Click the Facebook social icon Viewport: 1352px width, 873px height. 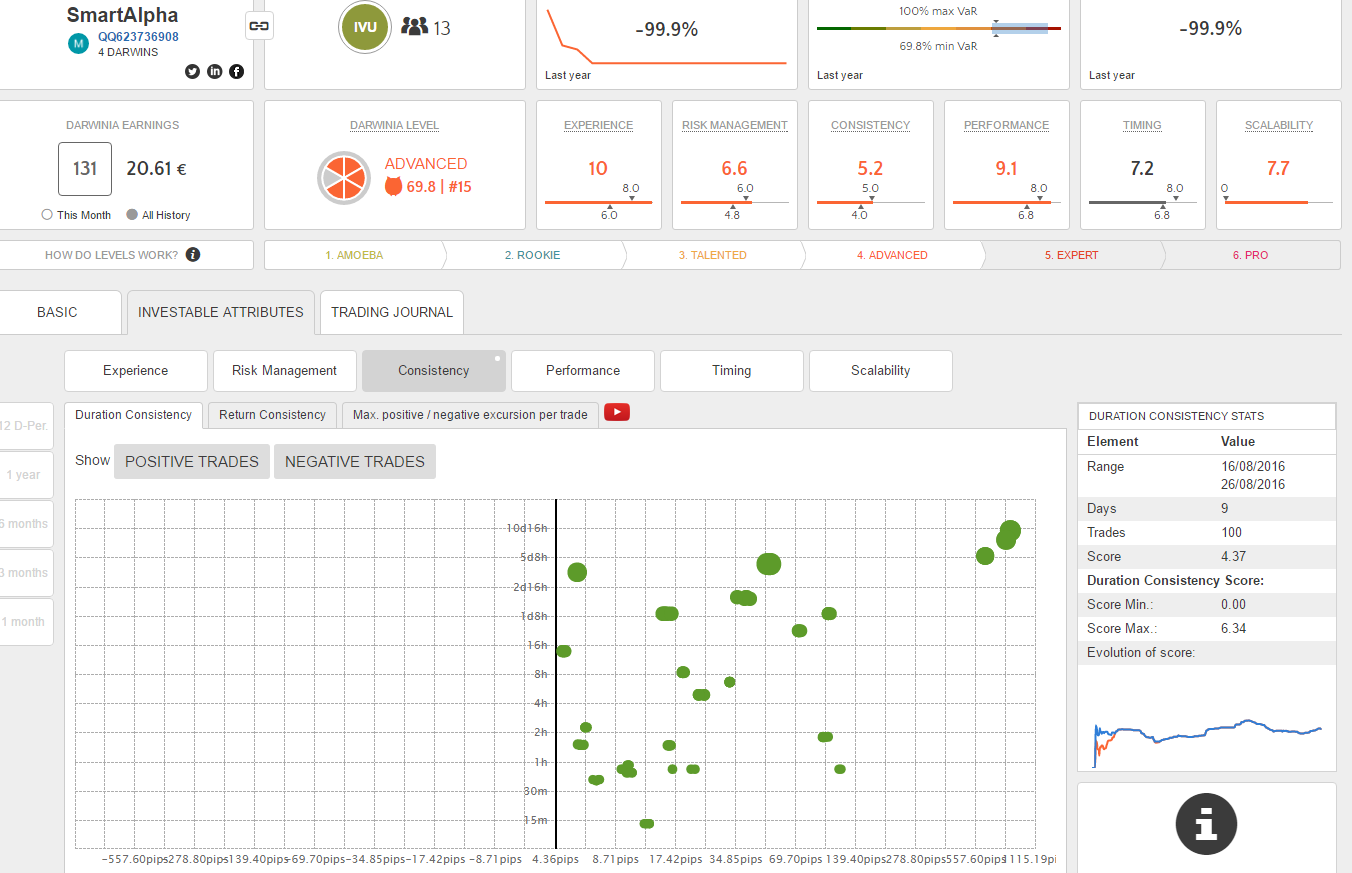[237, 71]
